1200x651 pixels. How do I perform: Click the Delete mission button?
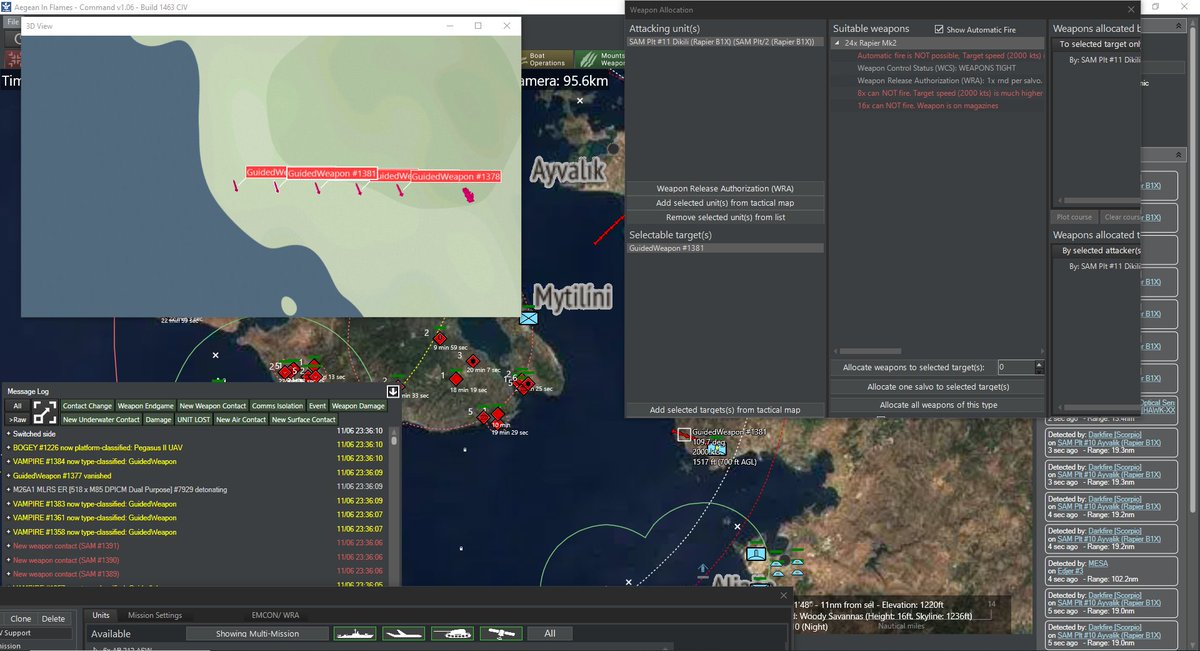54,618
